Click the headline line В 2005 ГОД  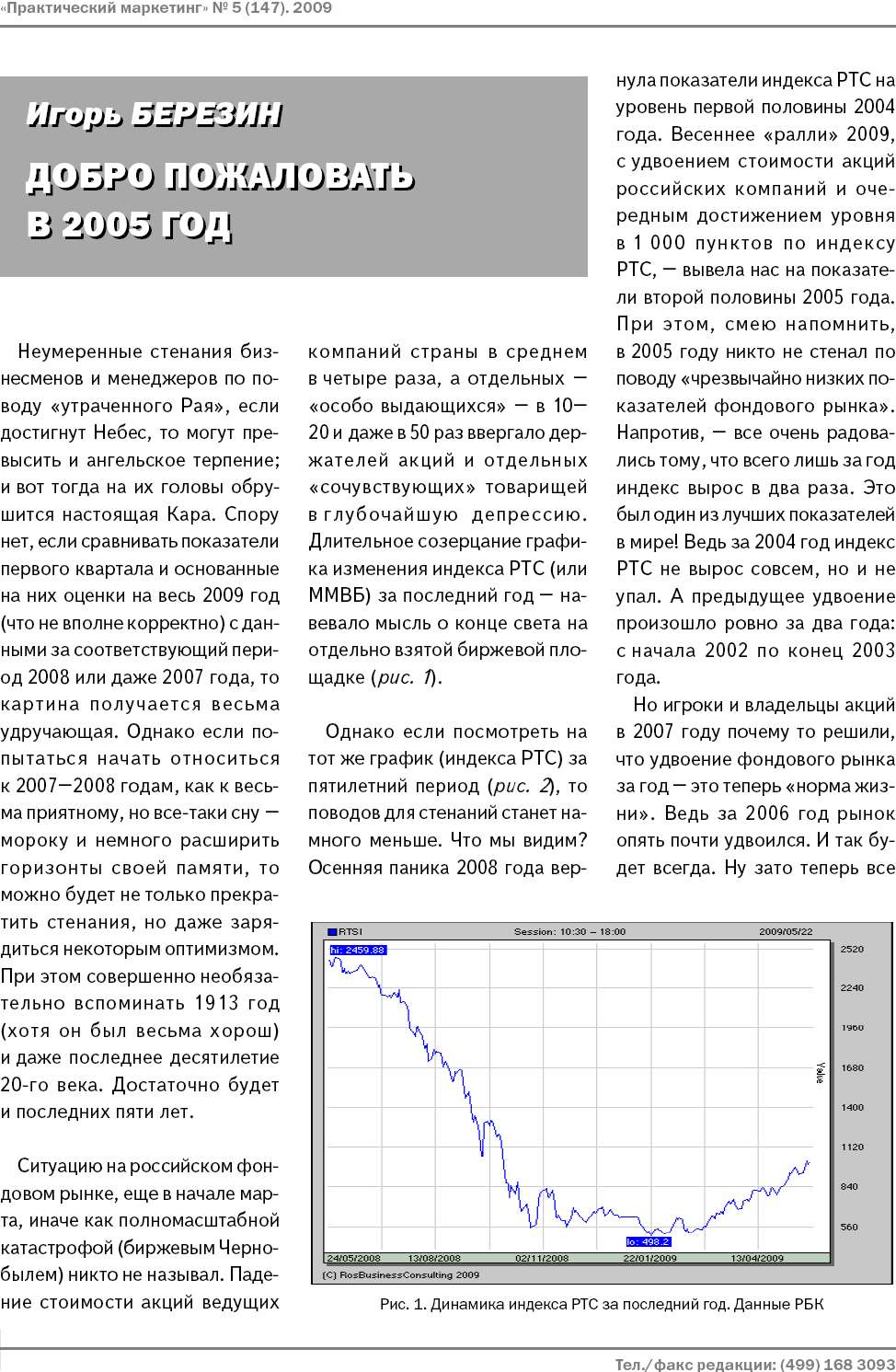128,226
